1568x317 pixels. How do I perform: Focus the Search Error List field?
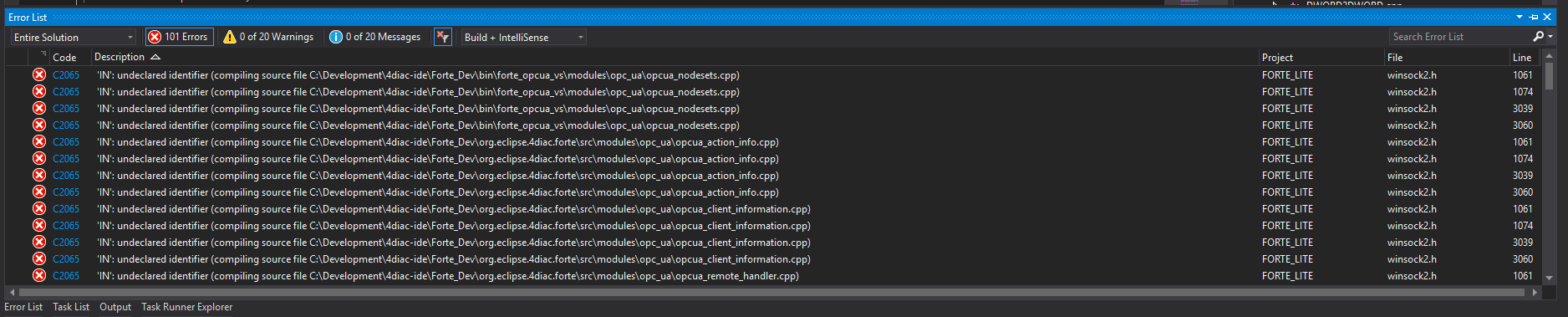1460,37
